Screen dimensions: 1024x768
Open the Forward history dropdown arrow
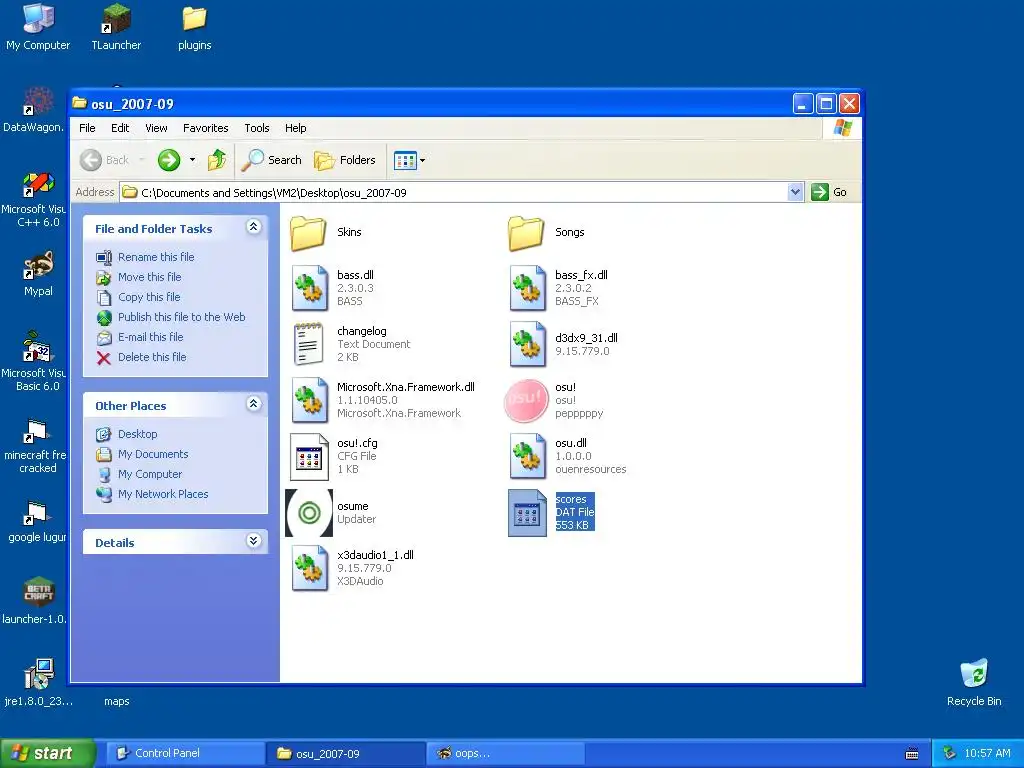click(192, 160)
